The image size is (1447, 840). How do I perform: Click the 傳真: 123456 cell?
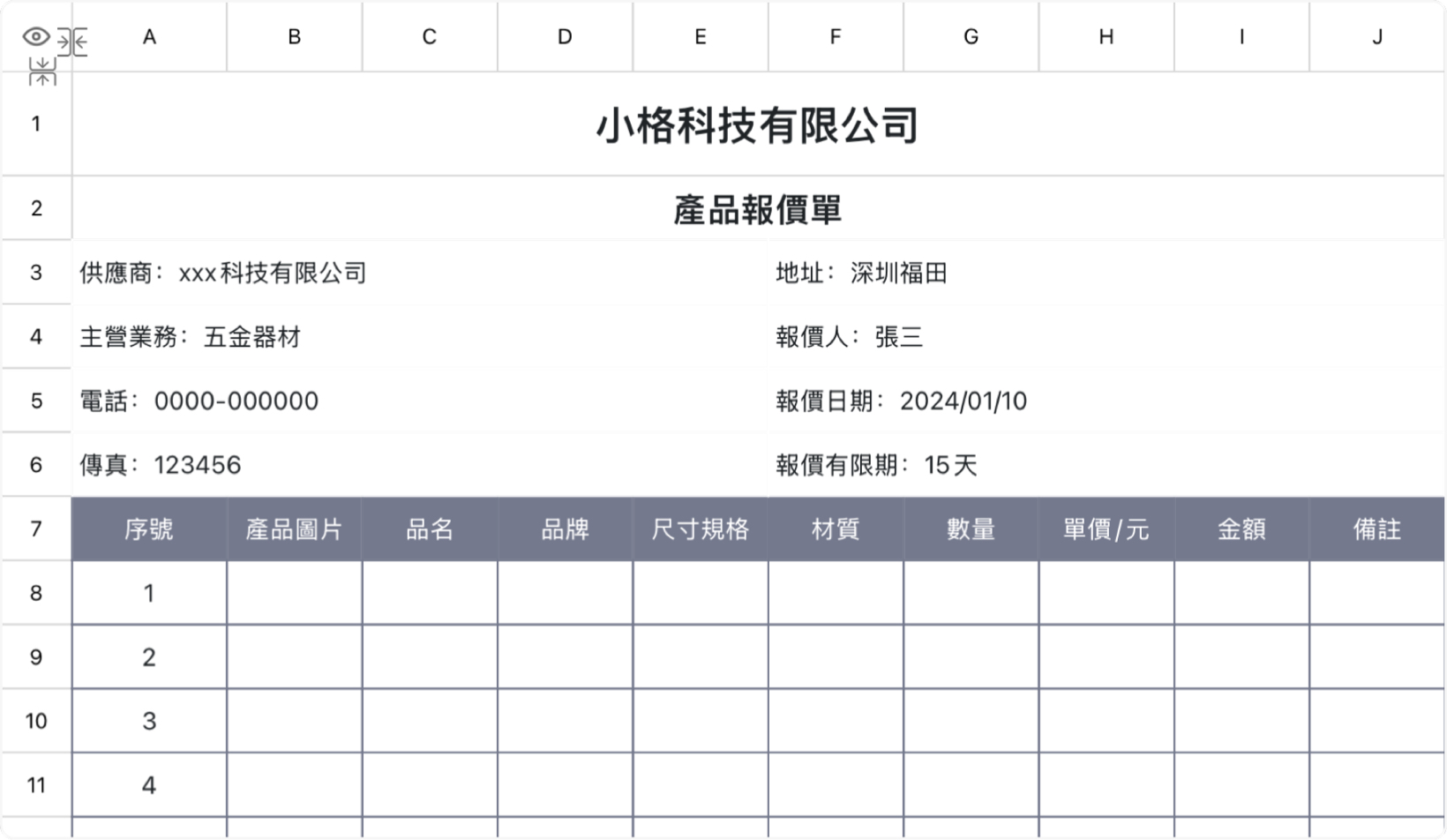[420, 465]
